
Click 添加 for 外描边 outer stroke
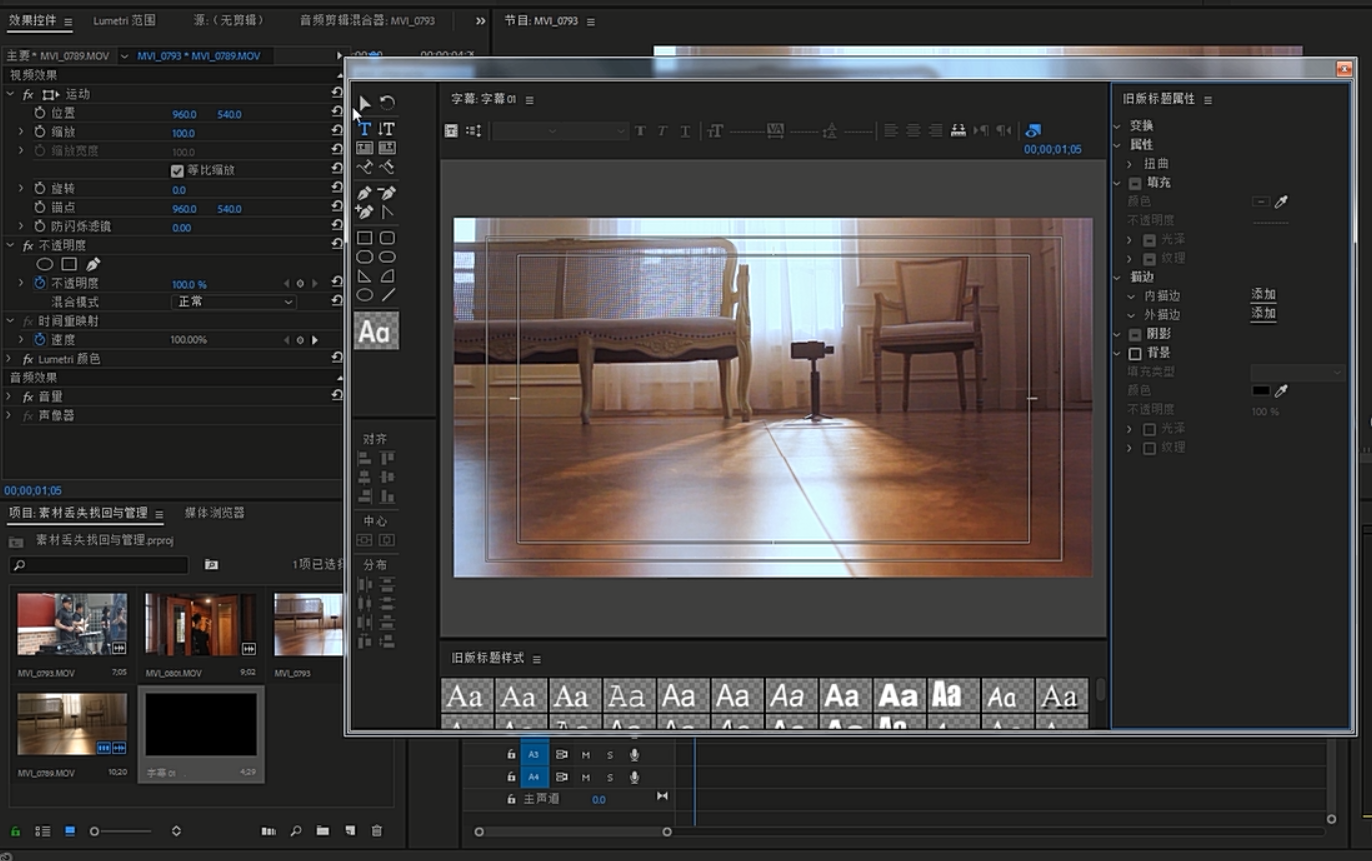(1263, 314)
